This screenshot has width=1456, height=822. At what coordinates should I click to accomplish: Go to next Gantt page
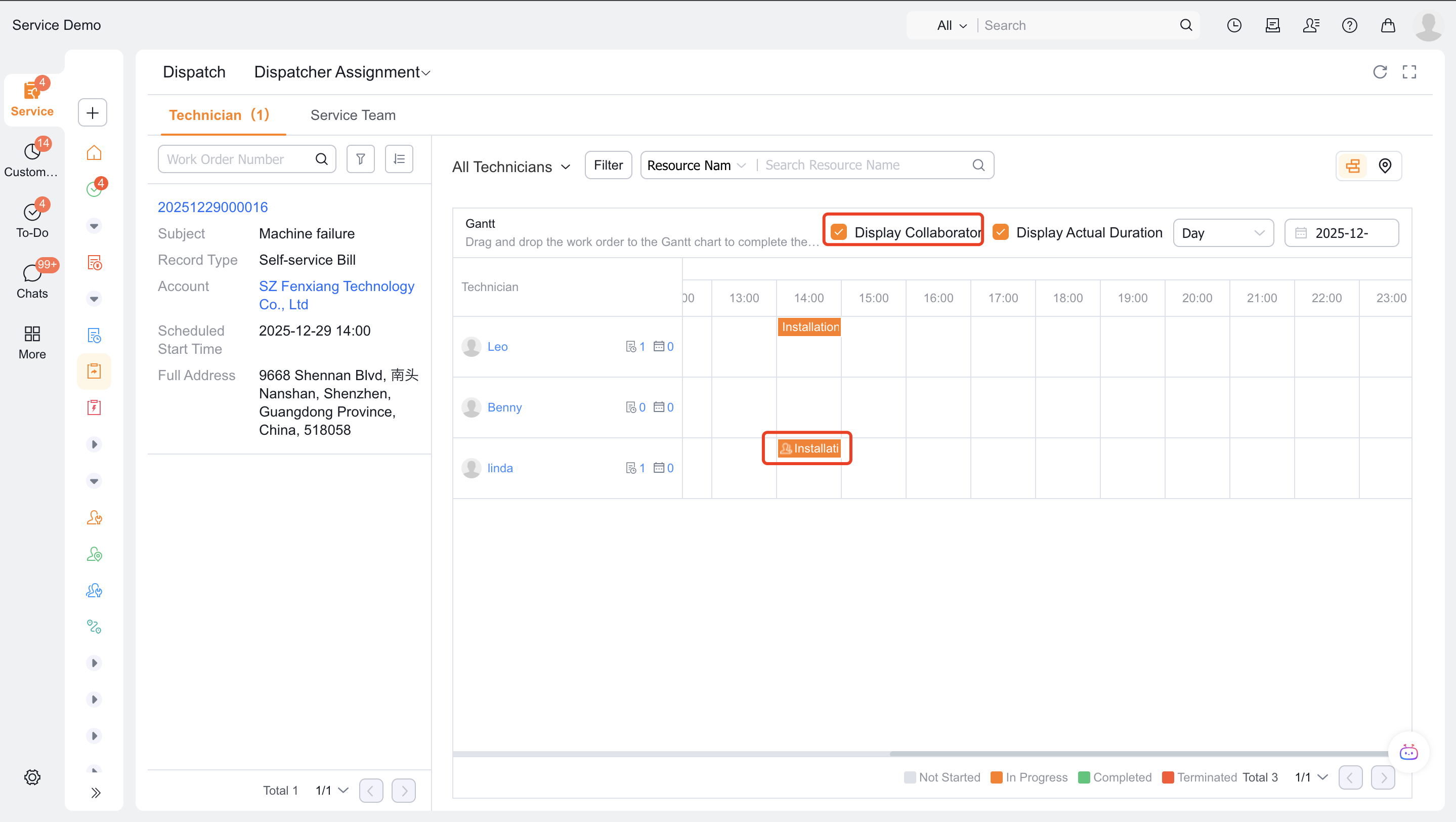(1383, 777)
